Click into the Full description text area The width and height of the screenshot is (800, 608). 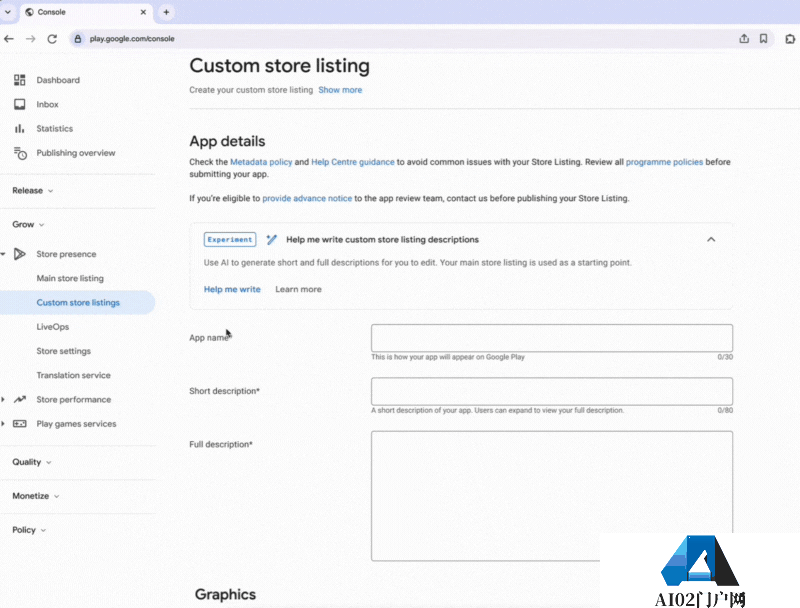click(x=551, y=496)
